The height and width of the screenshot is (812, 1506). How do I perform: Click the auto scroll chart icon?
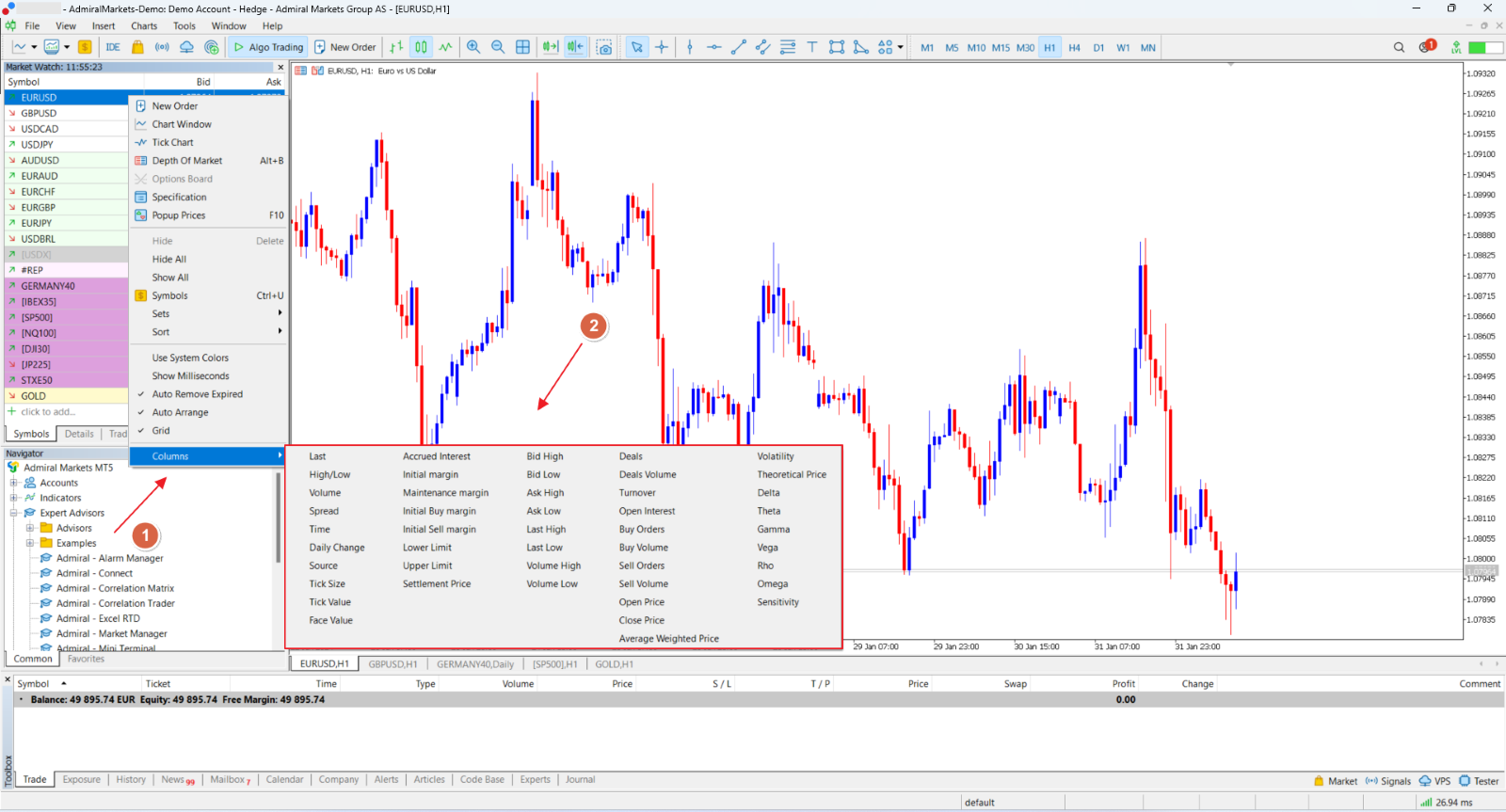tap(551, 47)
